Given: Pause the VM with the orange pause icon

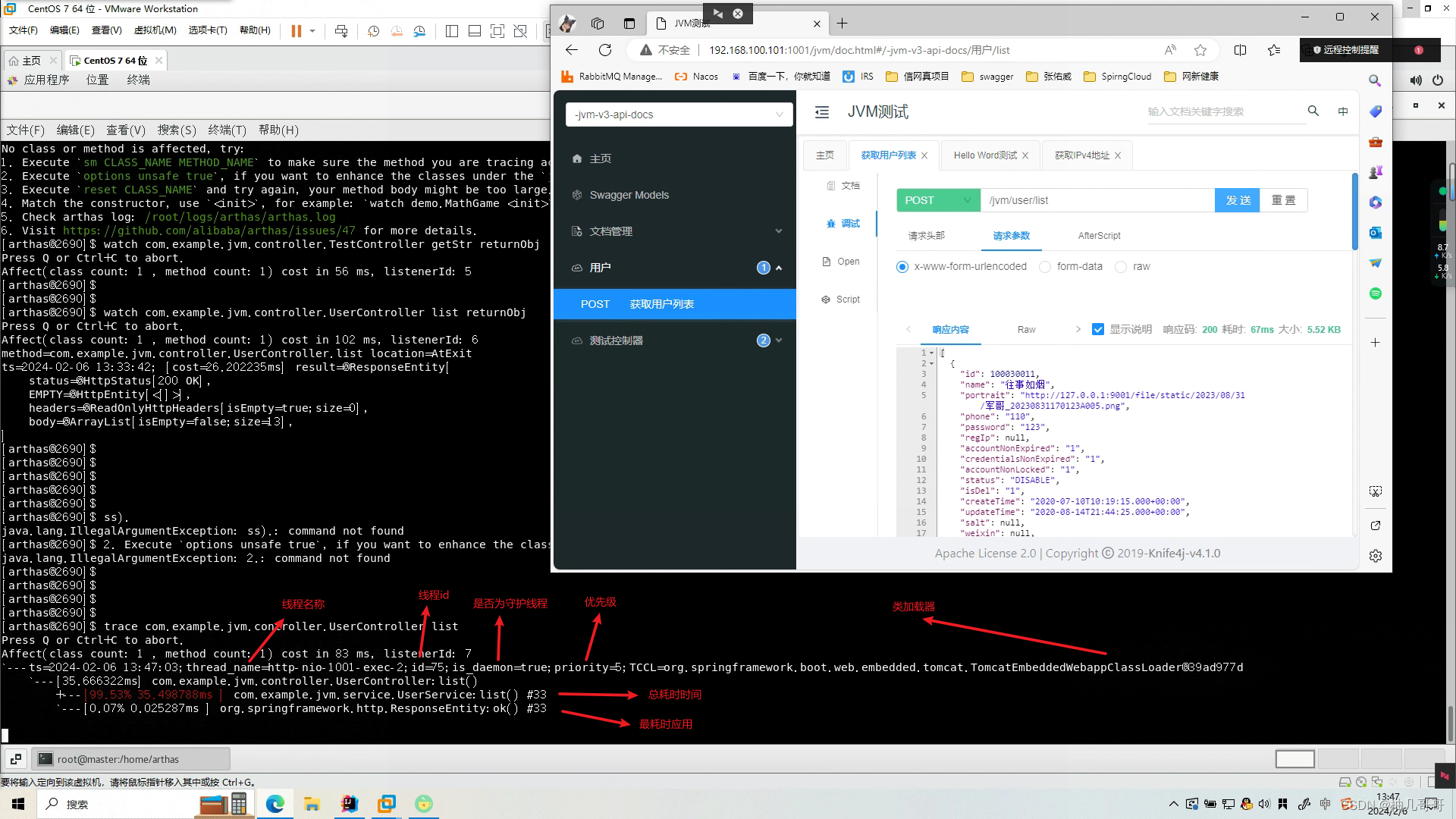Looking at the screenshot, I should coord(296,31).
